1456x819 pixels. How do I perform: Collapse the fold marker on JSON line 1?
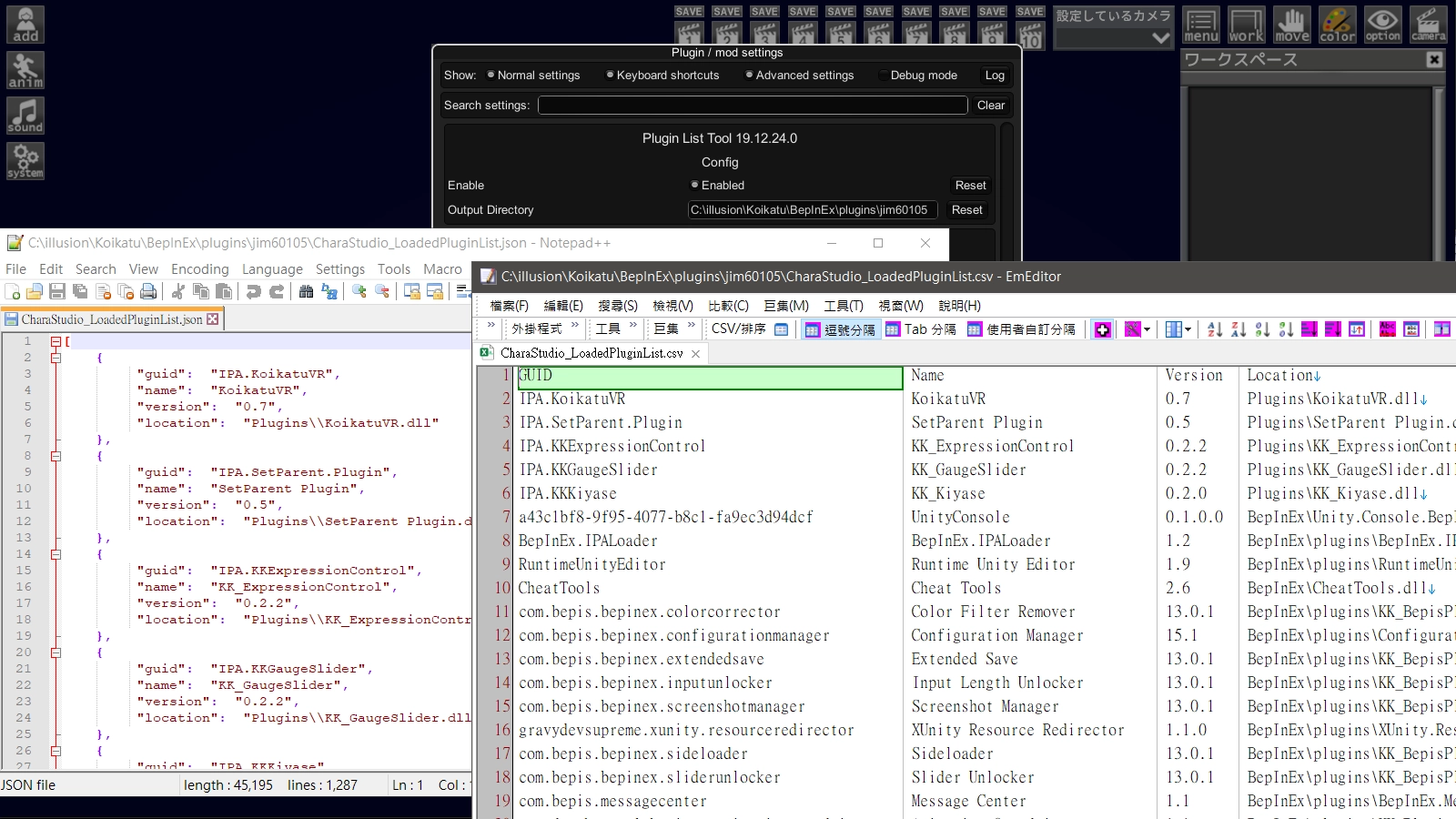(x=56, y=341)
